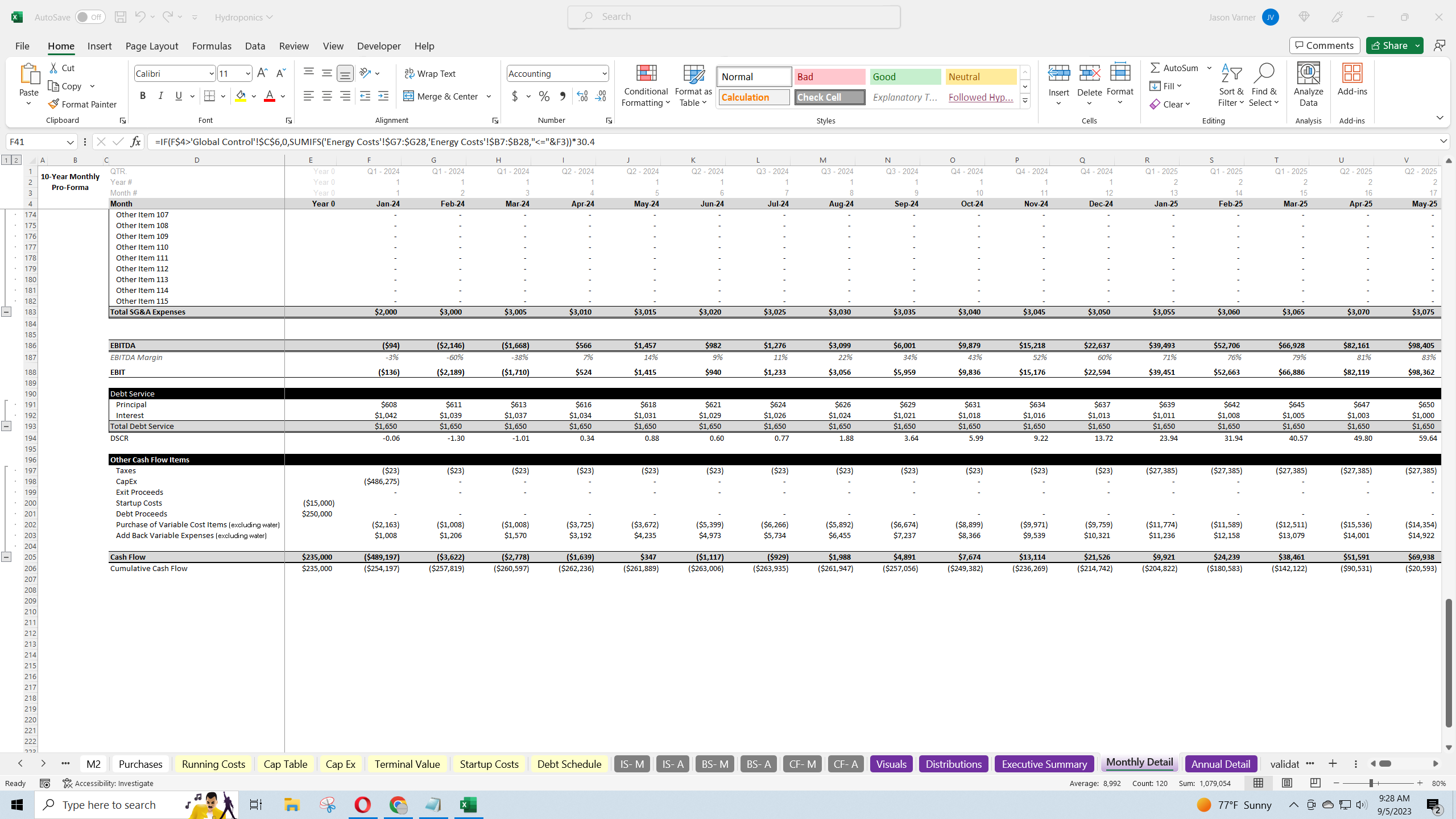Click Accessibility: Investigate status

(108, 783)
